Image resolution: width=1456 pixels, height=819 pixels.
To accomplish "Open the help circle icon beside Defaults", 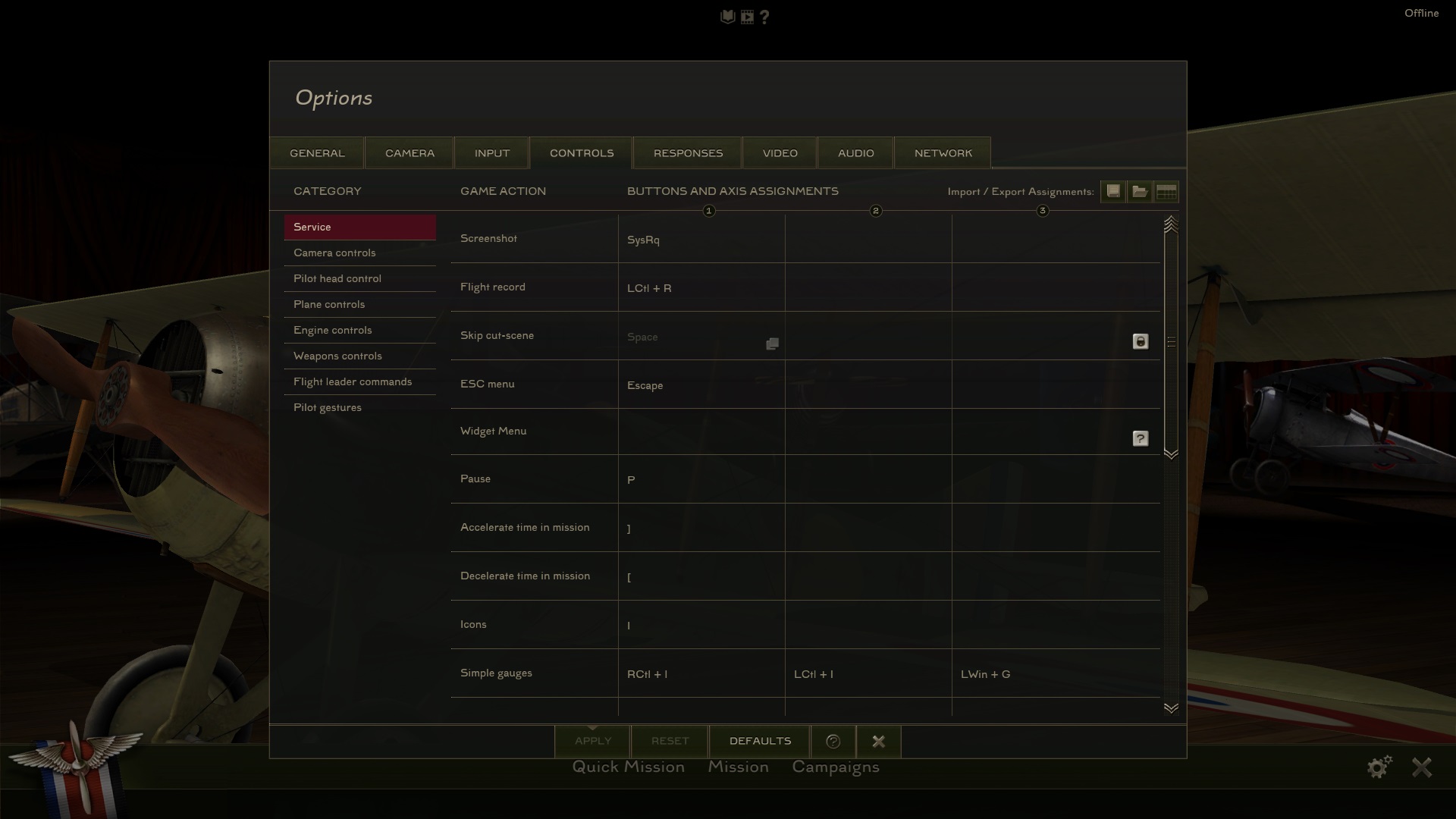I will click(x=833, y=741).
